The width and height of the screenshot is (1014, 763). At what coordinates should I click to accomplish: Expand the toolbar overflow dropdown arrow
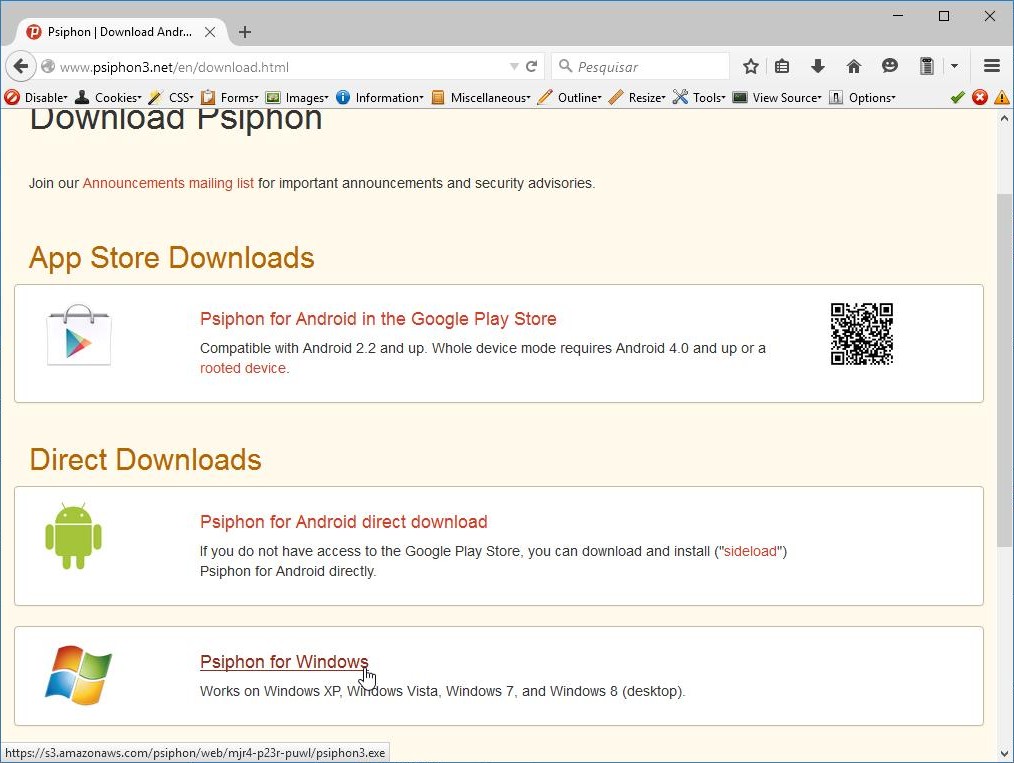point(955,66)
